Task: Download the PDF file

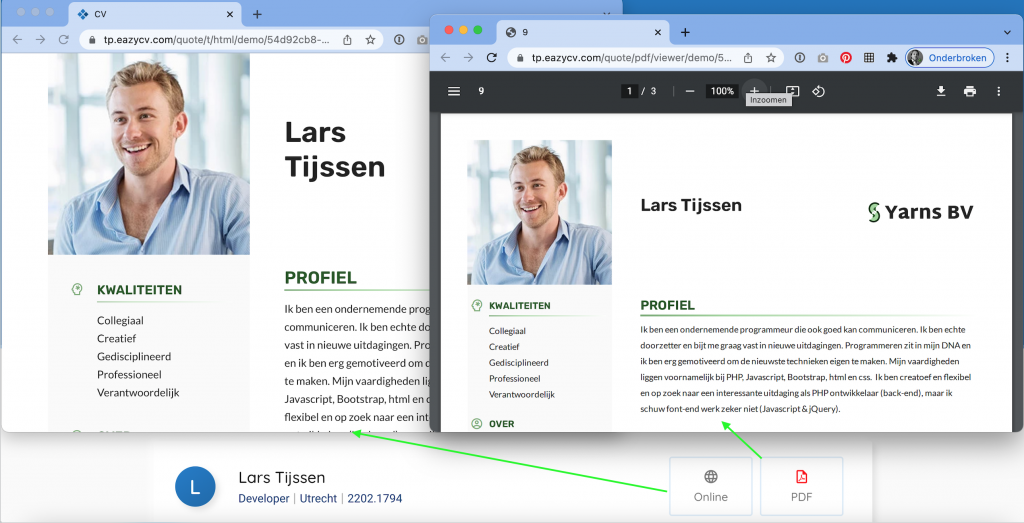Action: (x=941, y=91)
